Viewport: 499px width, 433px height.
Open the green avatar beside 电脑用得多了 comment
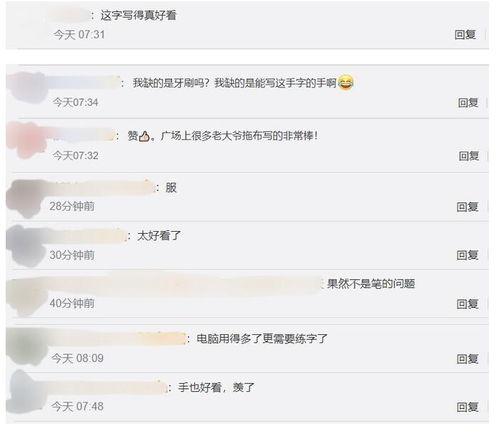(x=26, y=347)
